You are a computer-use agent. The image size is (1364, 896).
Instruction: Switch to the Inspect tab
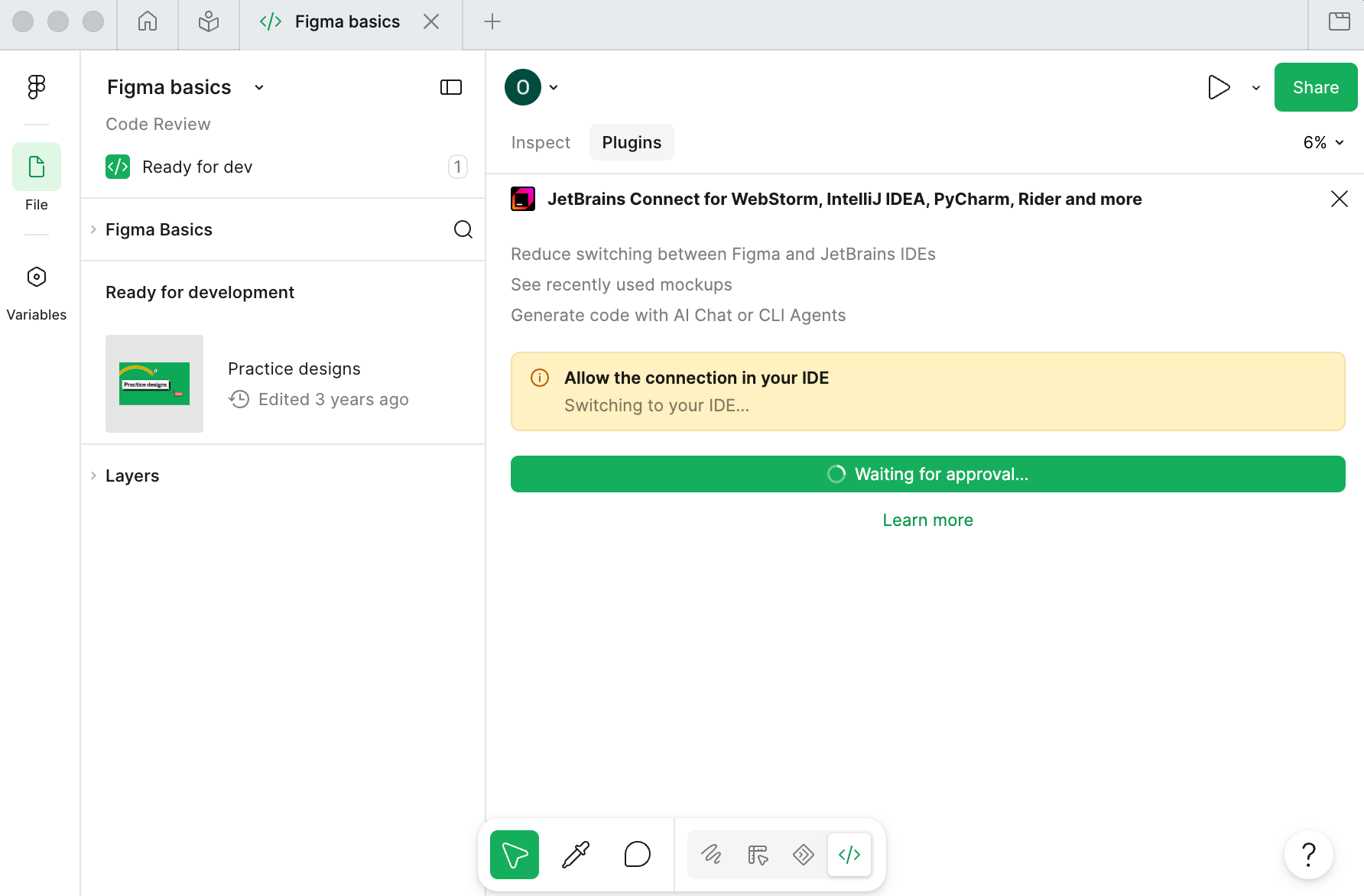[x=541, y=142]
